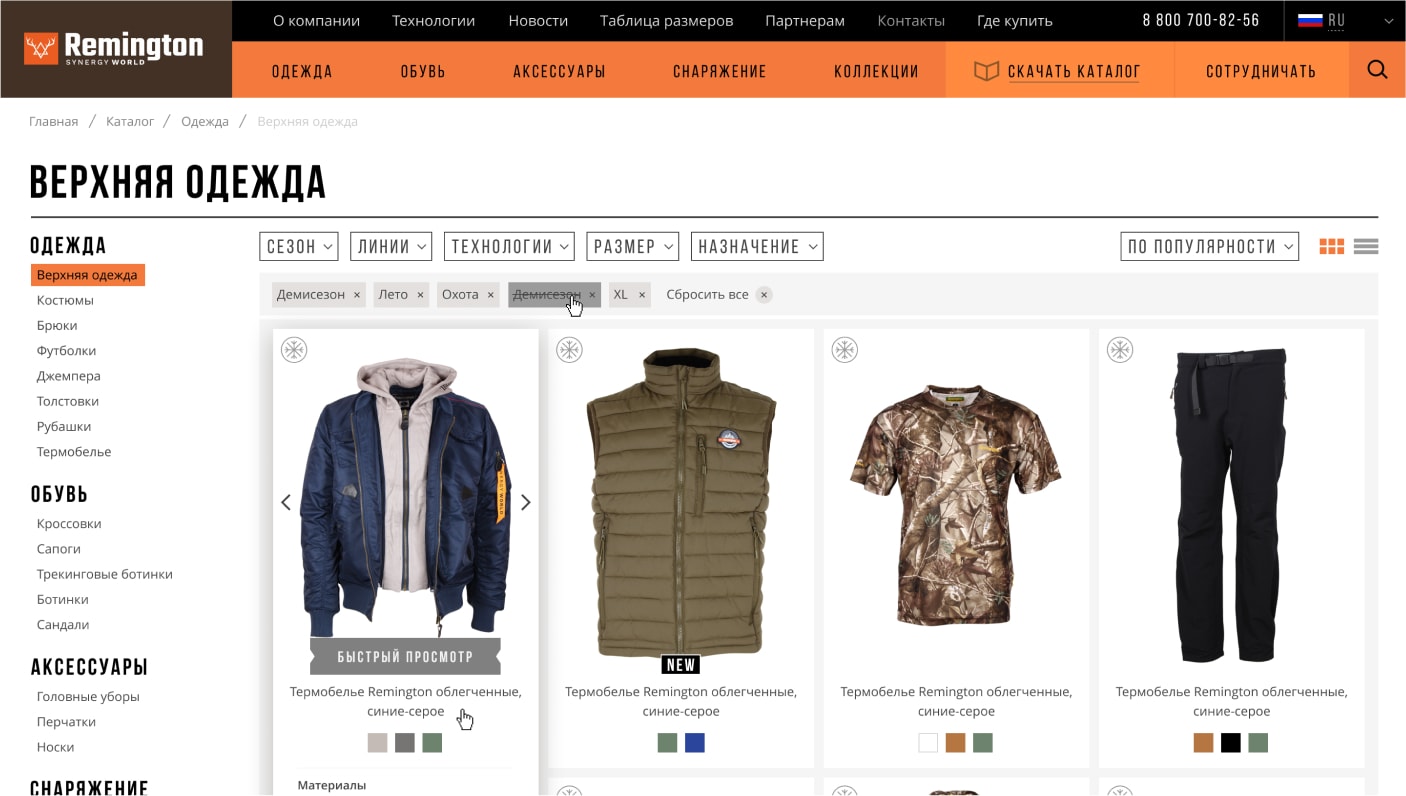Click Сбросить все filters link
The width and height of the screenshot is (1406, 796).
[x=707, y=295]
